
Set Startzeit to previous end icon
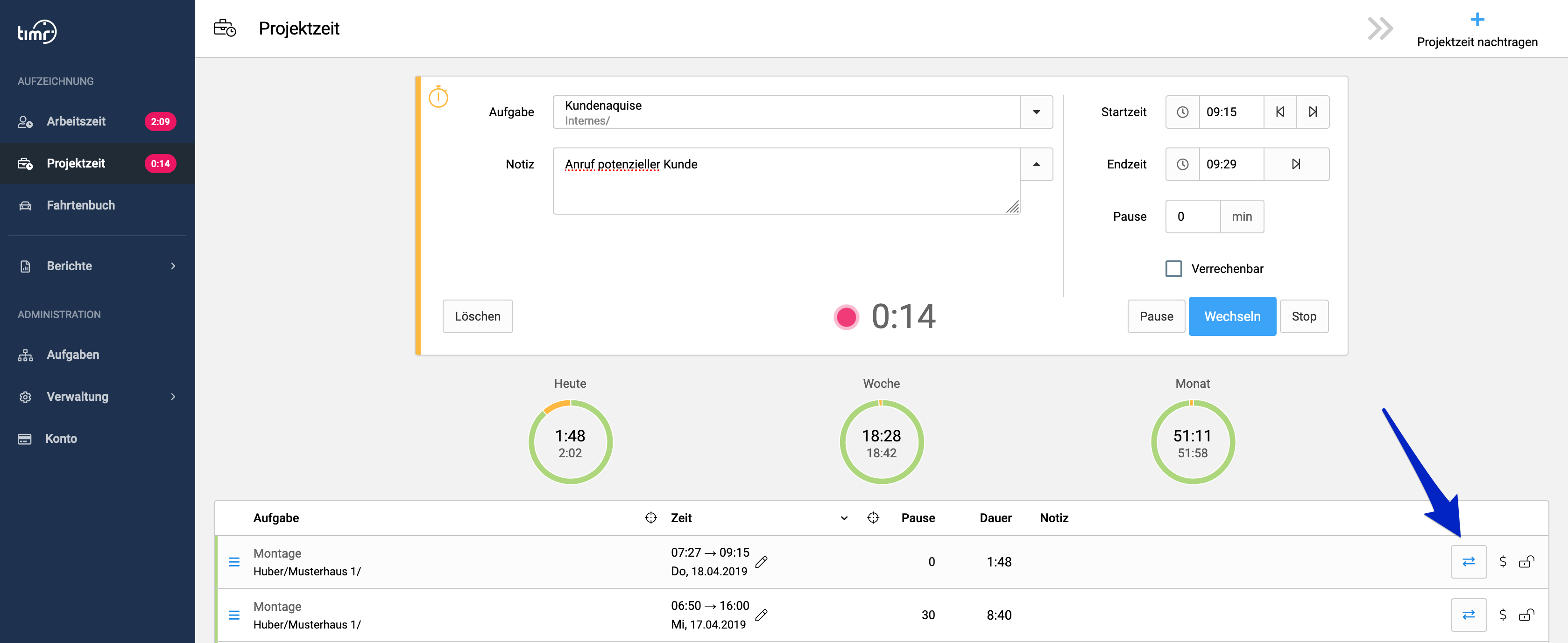(1280, 112)
